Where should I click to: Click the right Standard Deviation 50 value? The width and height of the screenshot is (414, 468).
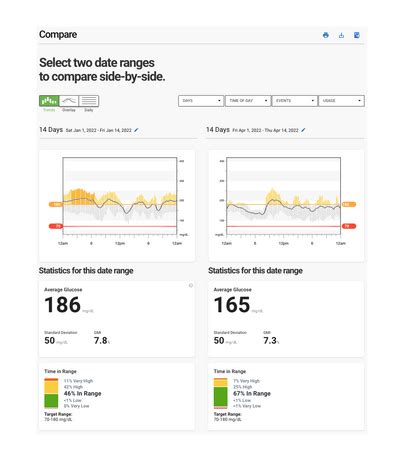click(219, 341)
